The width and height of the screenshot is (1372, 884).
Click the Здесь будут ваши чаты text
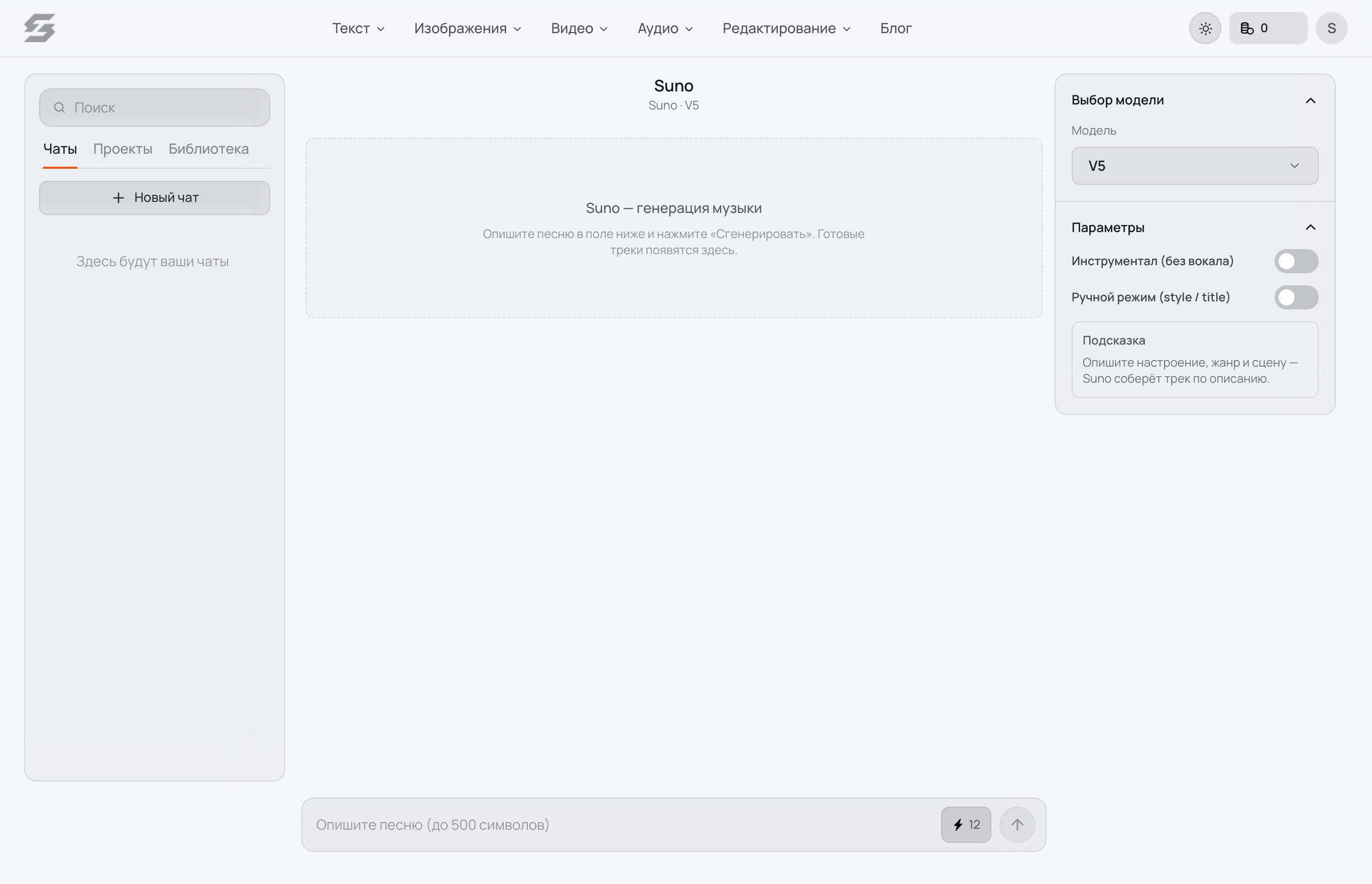[x=153, y=262]
